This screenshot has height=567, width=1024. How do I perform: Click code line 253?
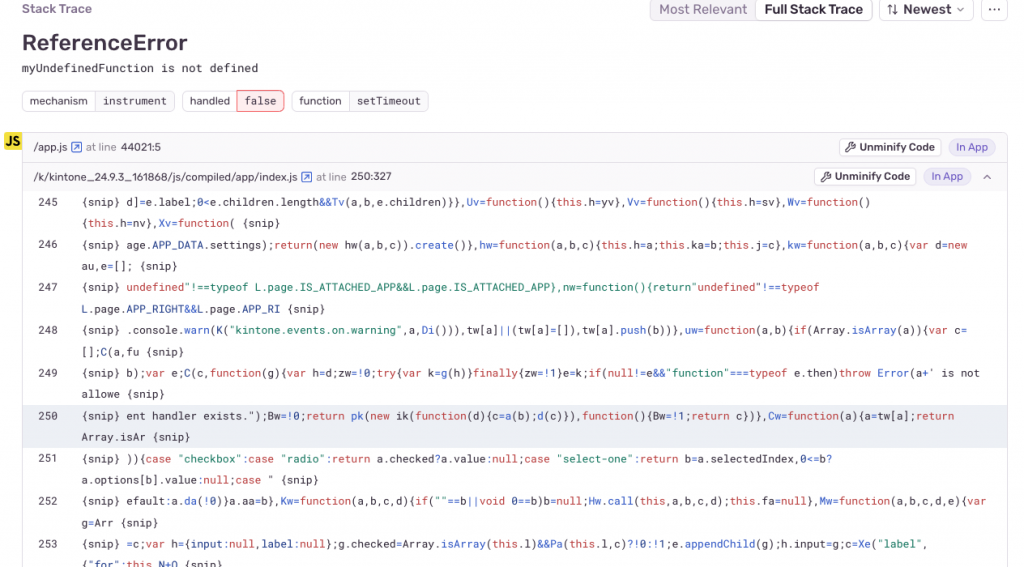point(515,551)
